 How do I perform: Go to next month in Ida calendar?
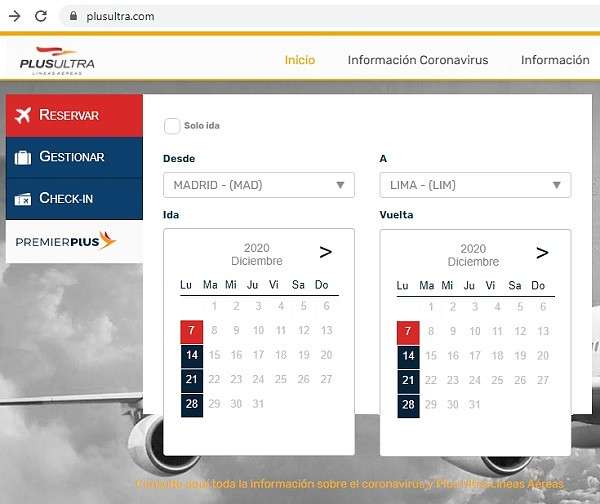[x=326, y=252]
